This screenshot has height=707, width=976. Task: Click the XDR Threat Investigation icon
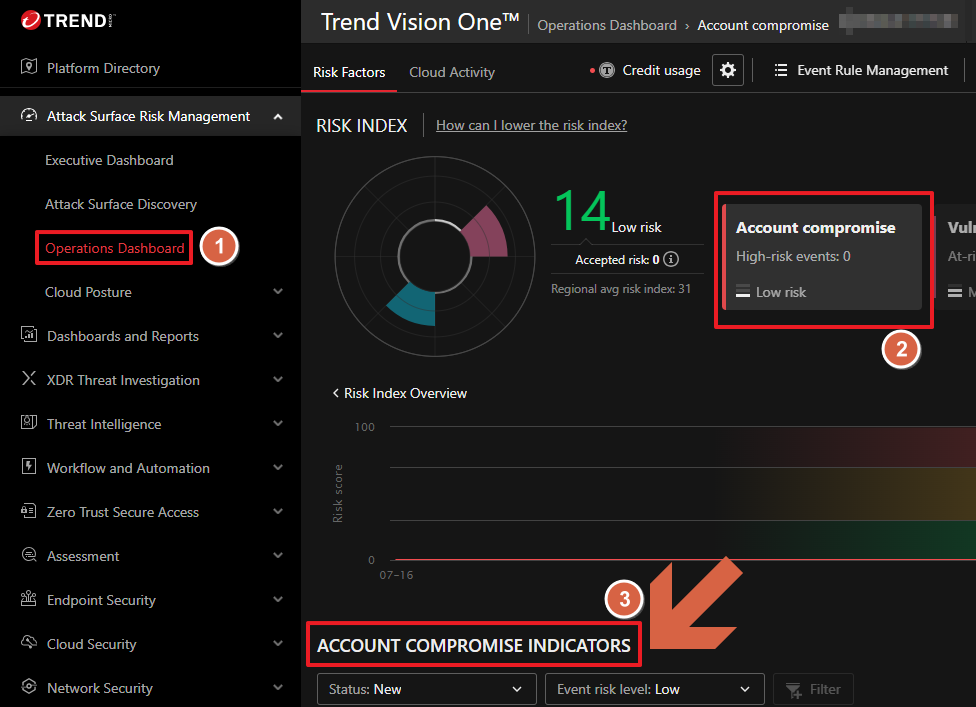(28, 380)
